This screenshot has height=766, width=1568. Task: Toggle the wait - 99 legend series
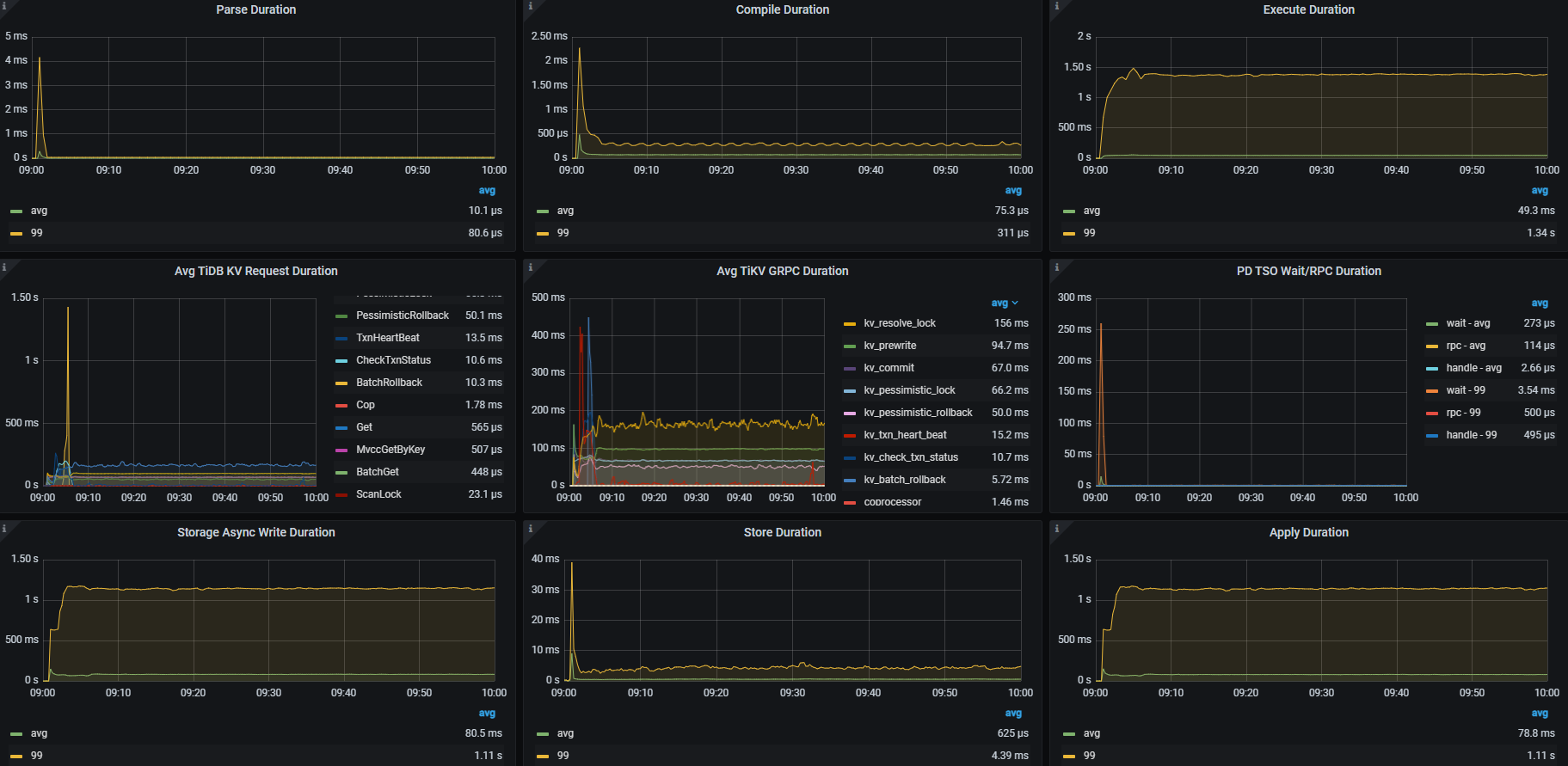[1465, 390]
